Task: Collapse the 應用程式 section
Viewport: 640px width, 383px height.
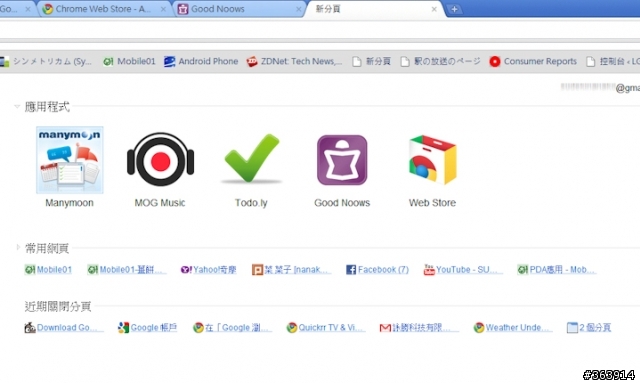Action: [x=17, y=107]
